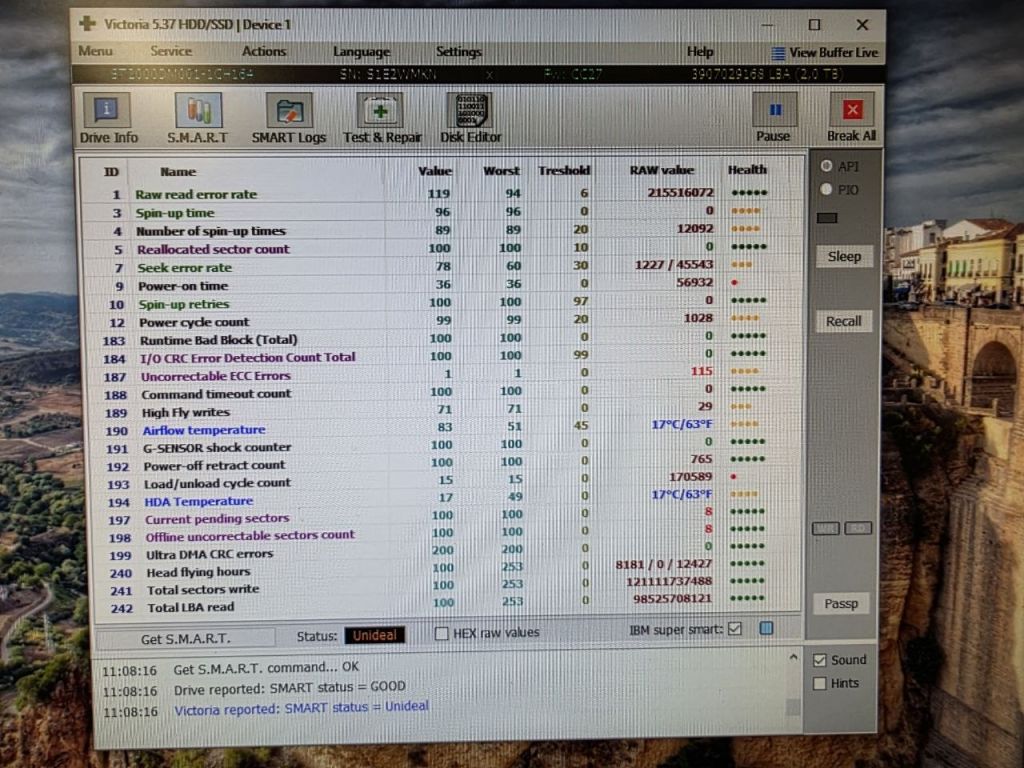Open the Help menu
Screen dimensions: 1024x768
[700, 52]
